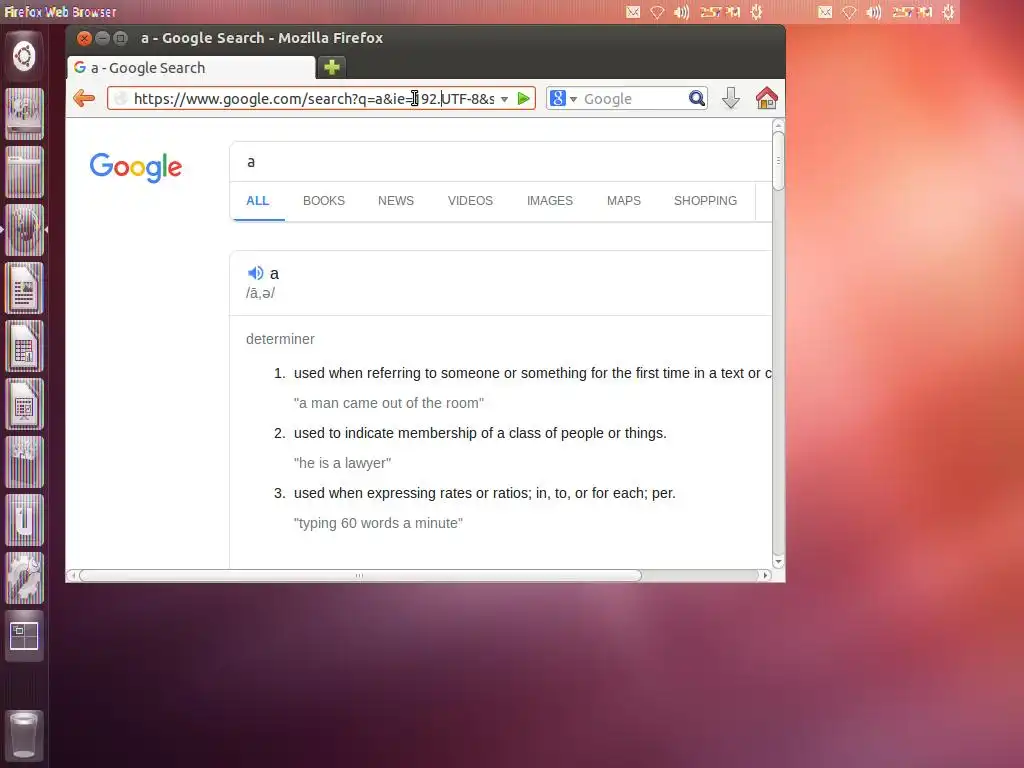Play the pronunciation of 'a'

255,273
